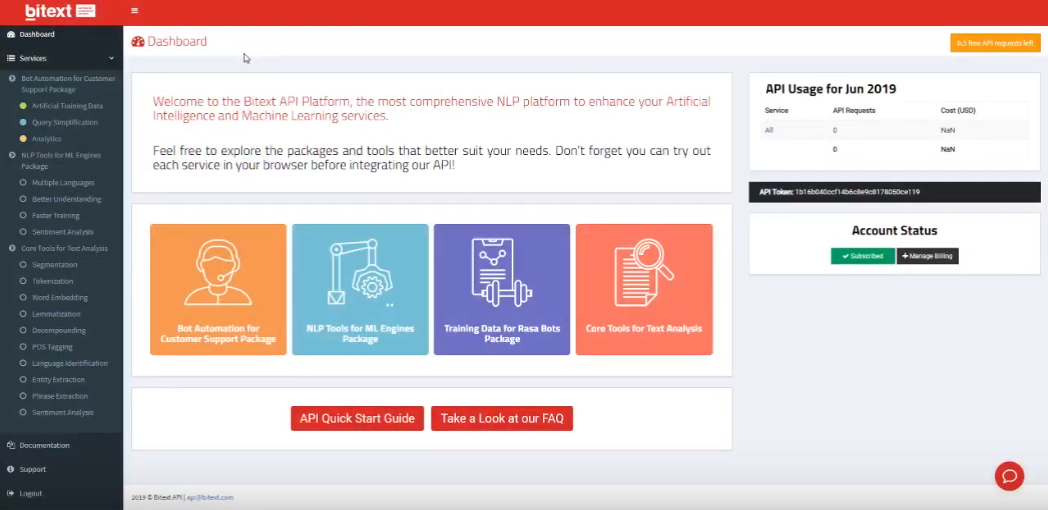Open the chat bubble widget
Image resolution: width=1048 pixels, height=510 pixels.
pos(1009,477)
